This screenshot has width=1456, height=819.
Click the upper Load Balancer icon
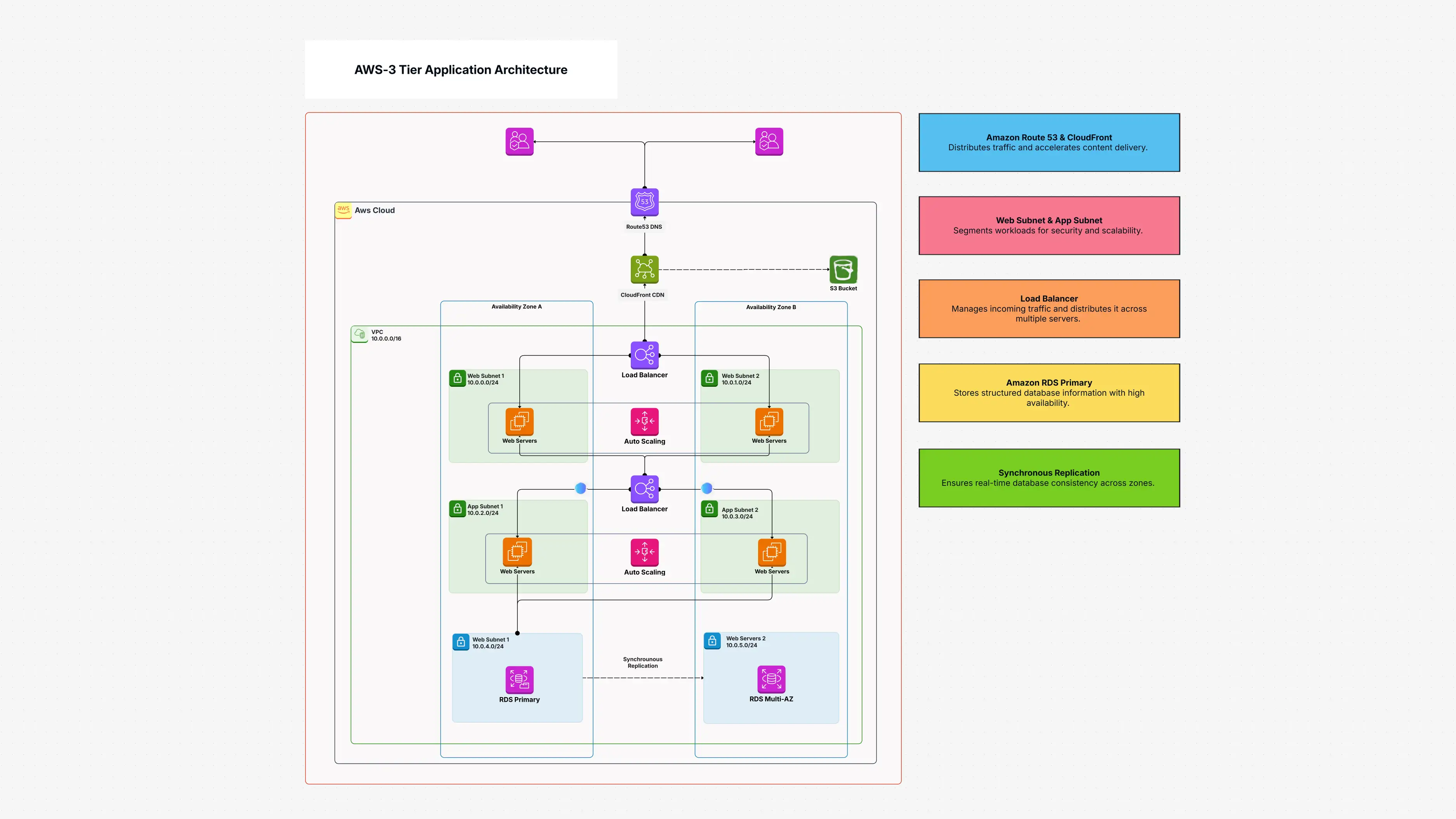[x=644, y=355]
